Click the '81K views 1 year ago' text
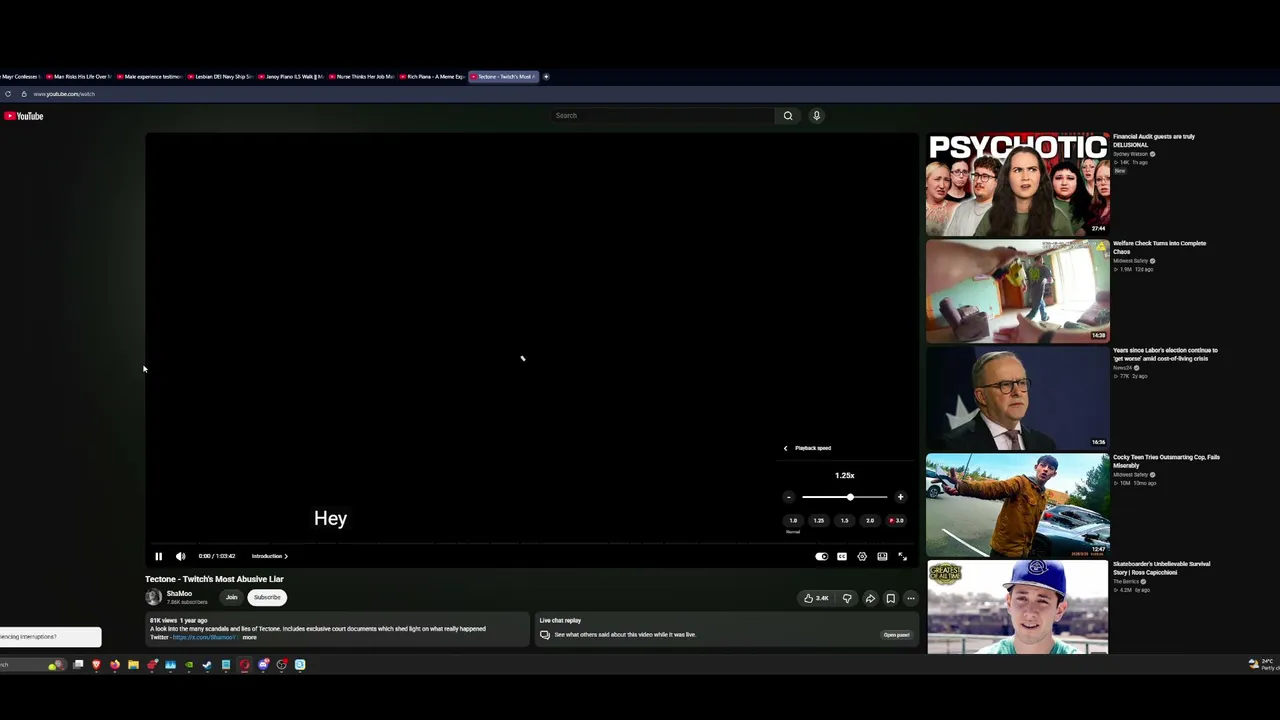Screen dimensions: 1280x720 pos(179,621)
